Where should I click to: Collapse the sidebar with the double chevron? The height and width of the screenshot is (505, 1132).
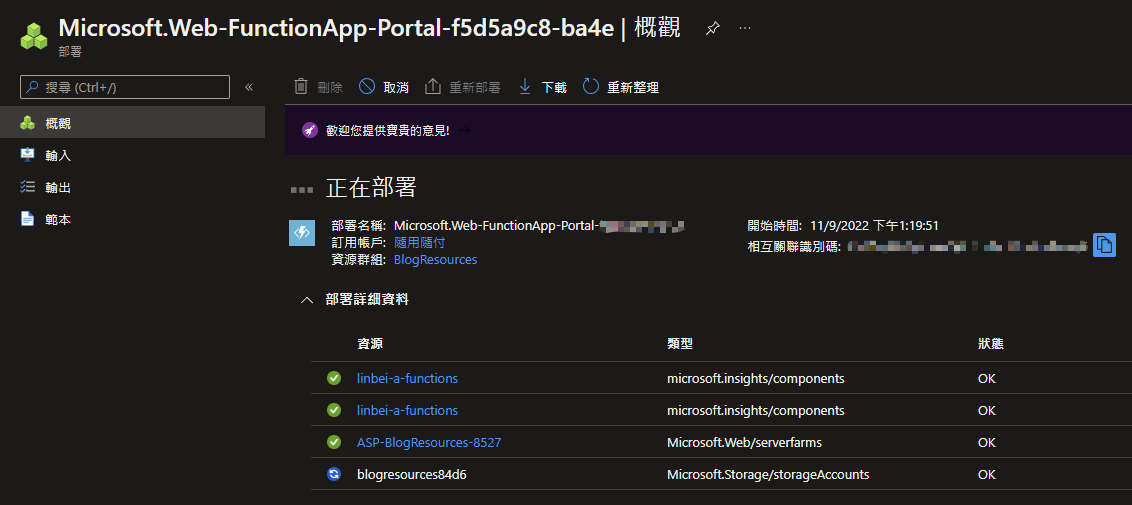coord(249,87)
